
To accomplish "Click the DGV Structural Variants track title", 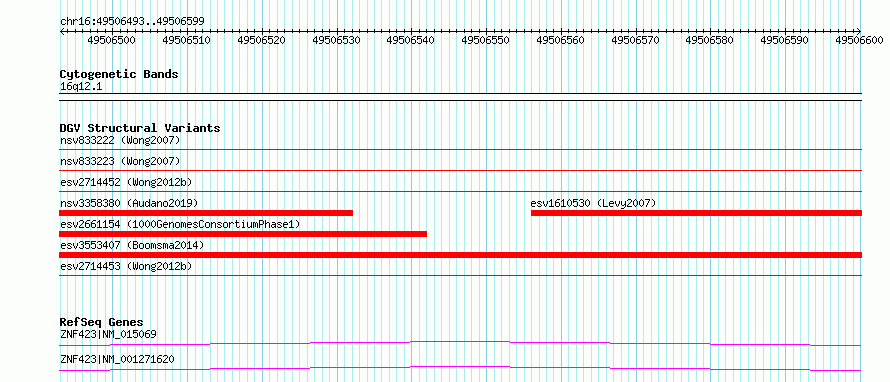I will pyautogui.click(x=140, y=128).
